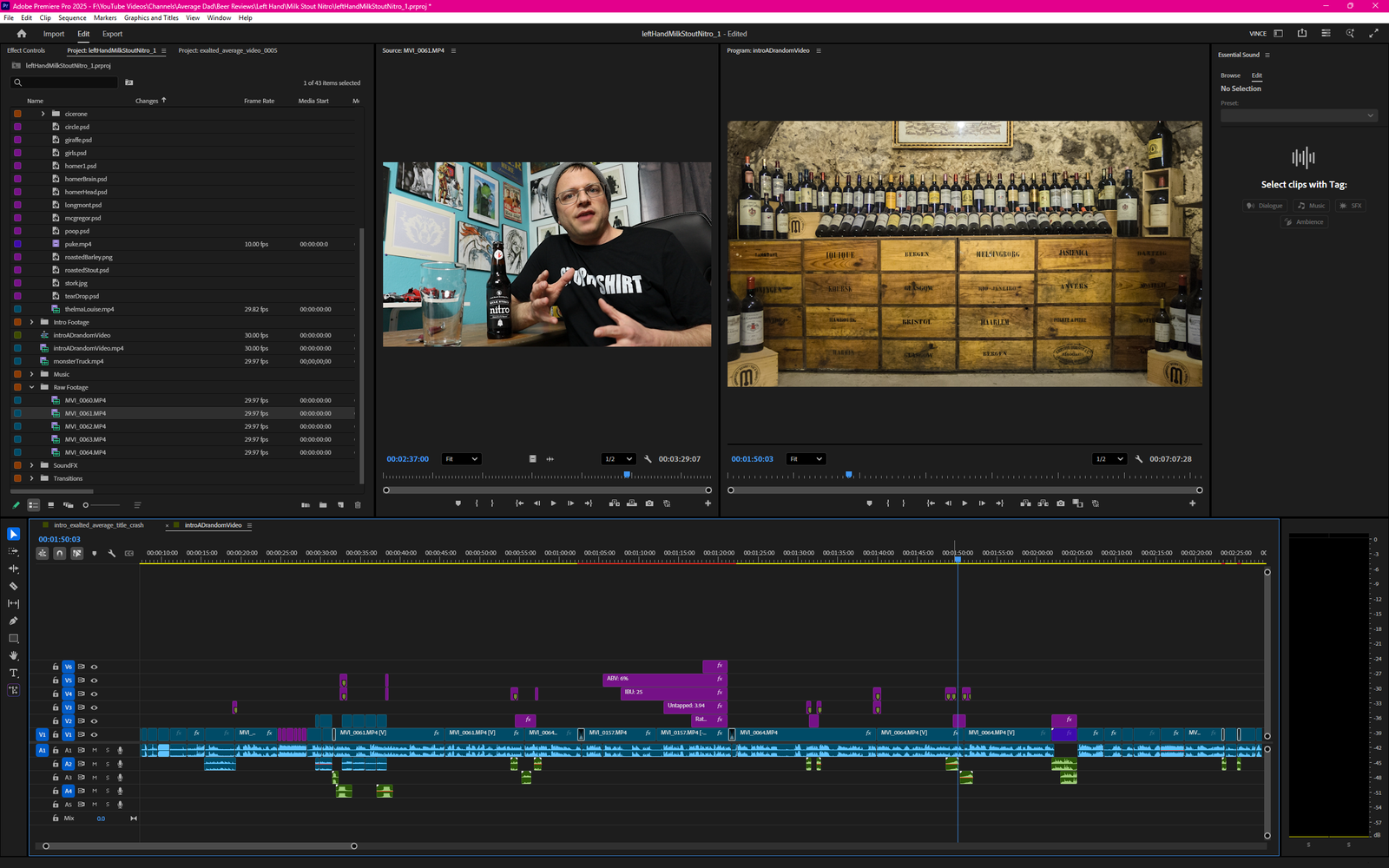Viewport: 1389px width, 868px height.
Task: Click the Export button in the header
Action: 112,34
